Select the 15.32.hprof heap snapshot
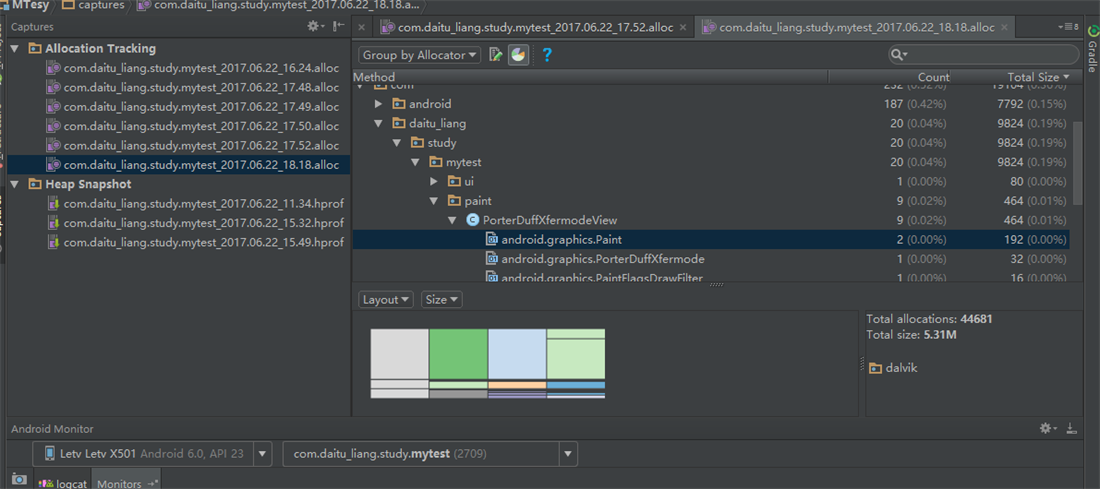Image resolution: width=1100 pixels, height=489 pixels. pyautogui.click(x=203, y=223)
